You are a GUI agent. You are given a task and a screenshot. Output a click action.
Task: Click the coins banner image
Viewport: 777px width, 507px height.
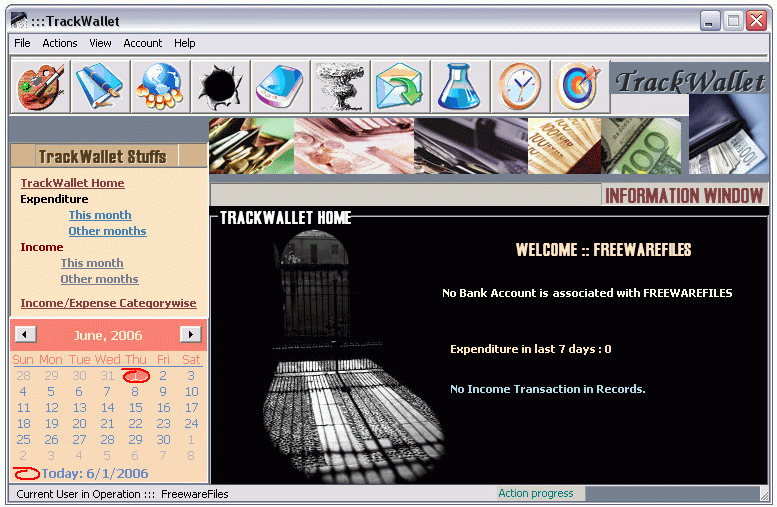252,146
